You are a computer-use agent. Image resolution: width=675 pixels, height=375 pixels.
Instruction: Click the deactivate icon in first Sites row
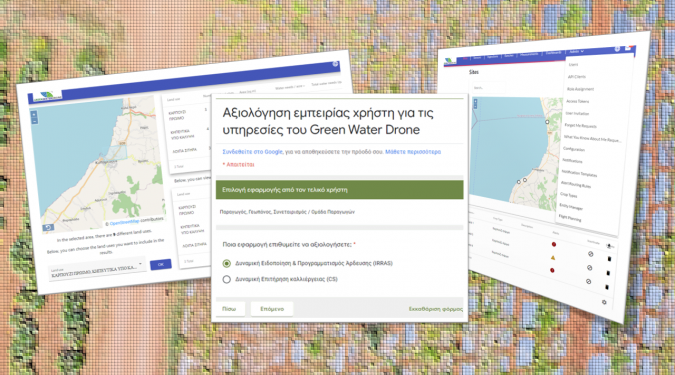point(591,254)
